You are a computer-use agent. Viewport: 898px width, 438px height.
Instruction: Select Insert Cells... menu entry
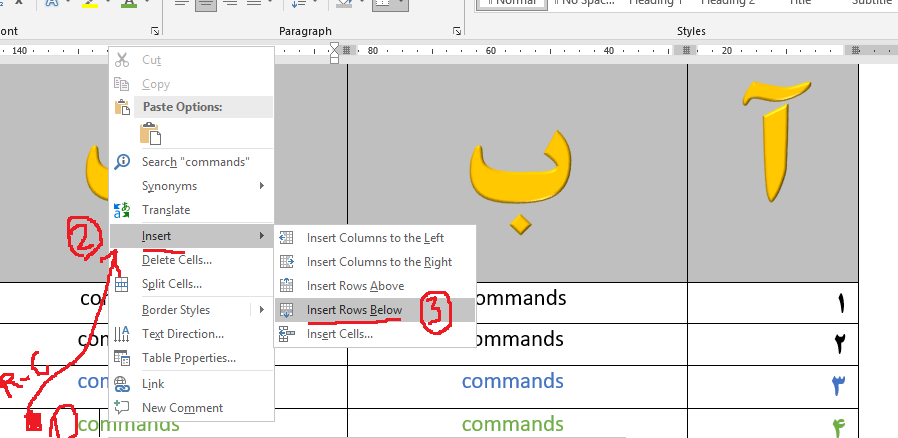339,334
